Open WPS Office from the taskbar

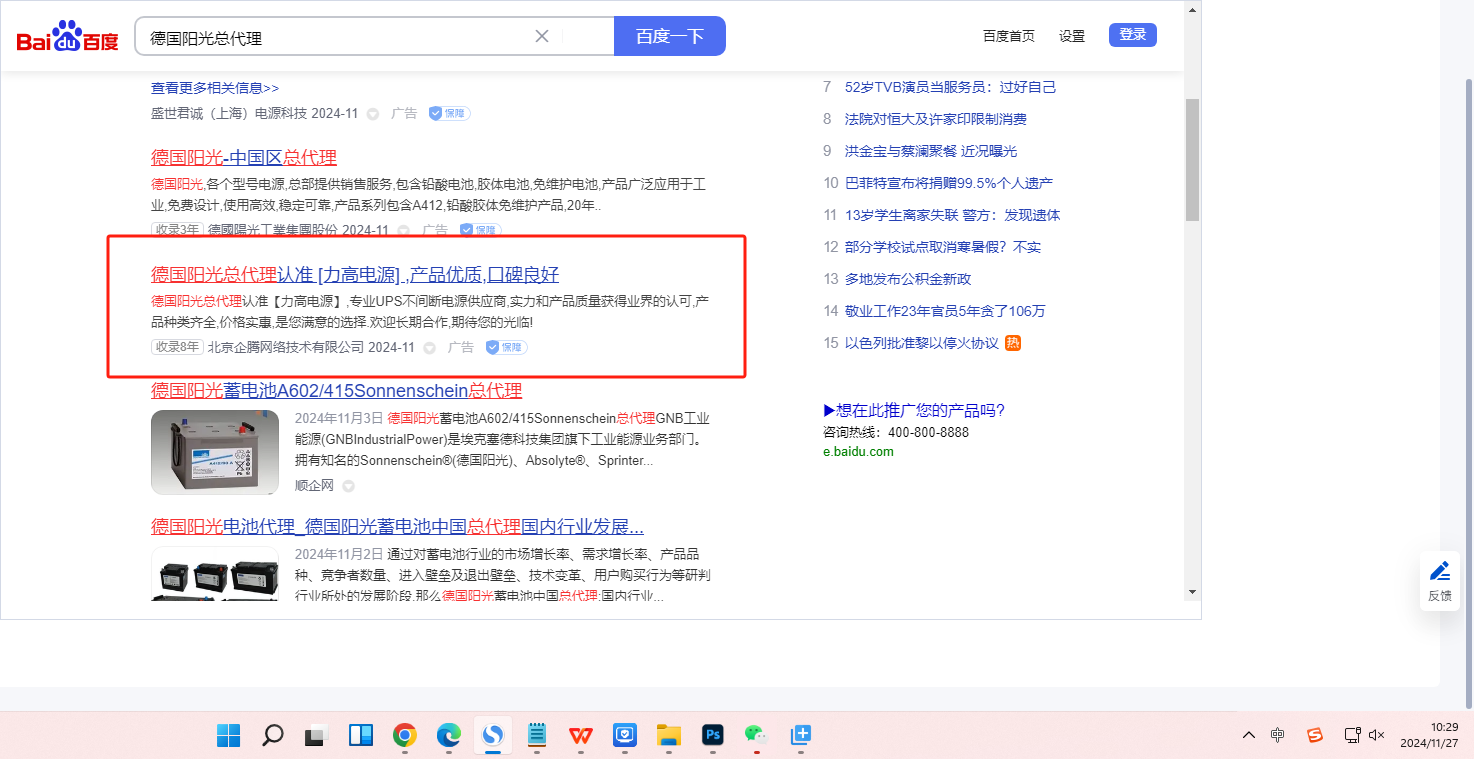coord(580,735)
